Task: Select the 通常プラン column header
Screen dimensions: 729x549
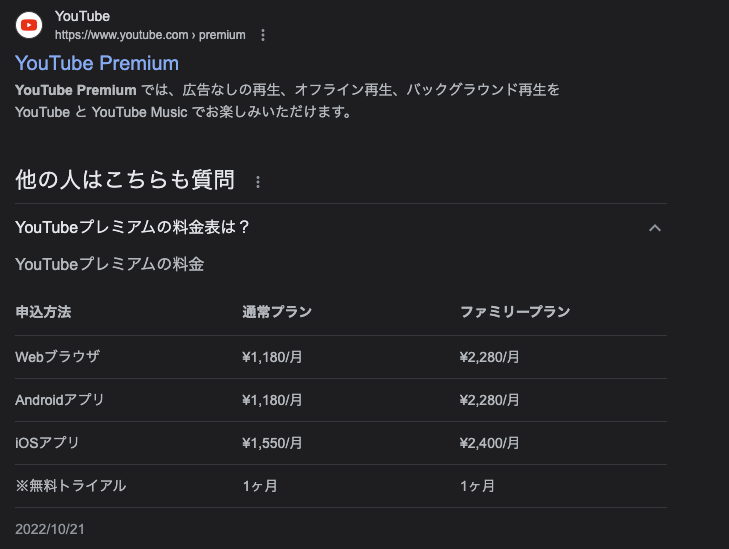Action: point(277,311)
